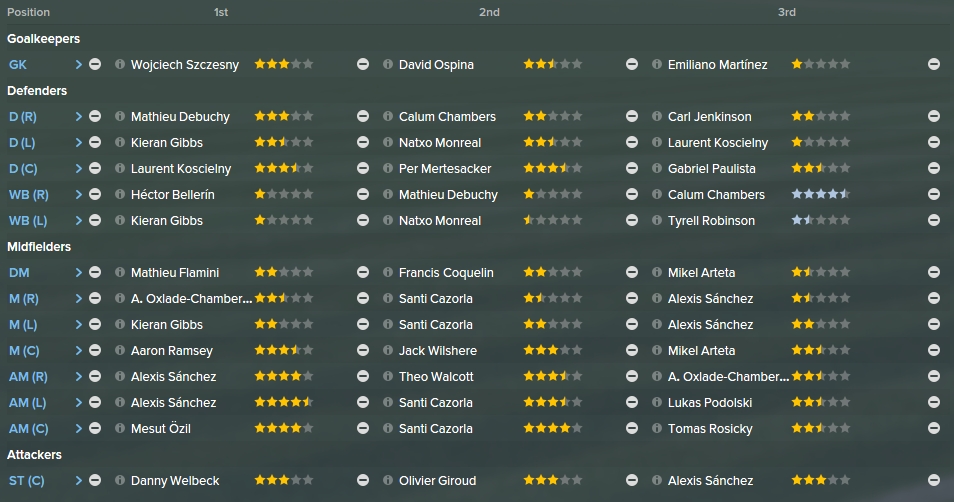The image size is (954, 502).
Task: Open the info icon beside Theo Walcott
Action: pyautogui.click(x=388, y=377)
